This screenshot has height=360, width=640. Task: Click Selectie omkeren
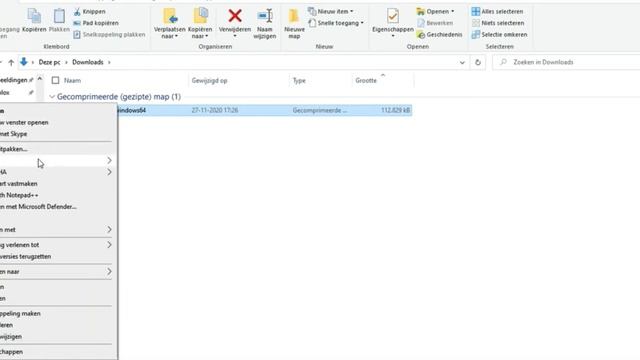500,35
